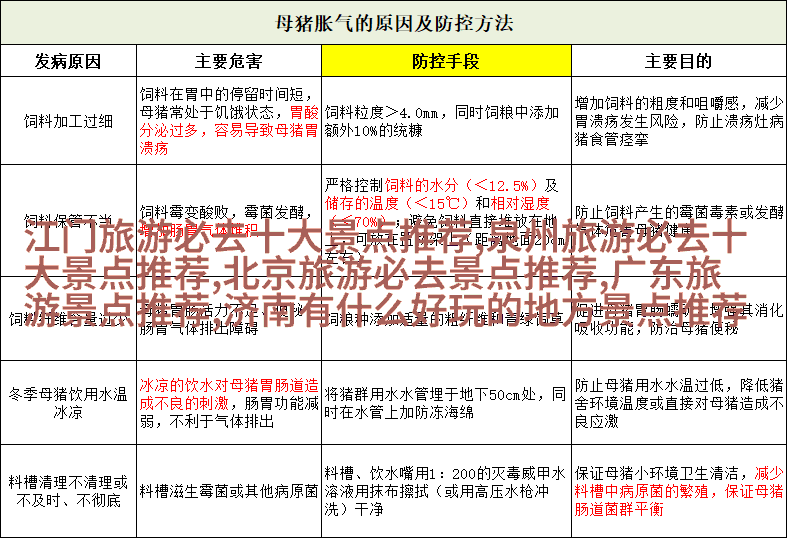The width and height of the screenshot is (787, 538).
Task: Select the 主要目的 column header
Action: click(679, 61)
